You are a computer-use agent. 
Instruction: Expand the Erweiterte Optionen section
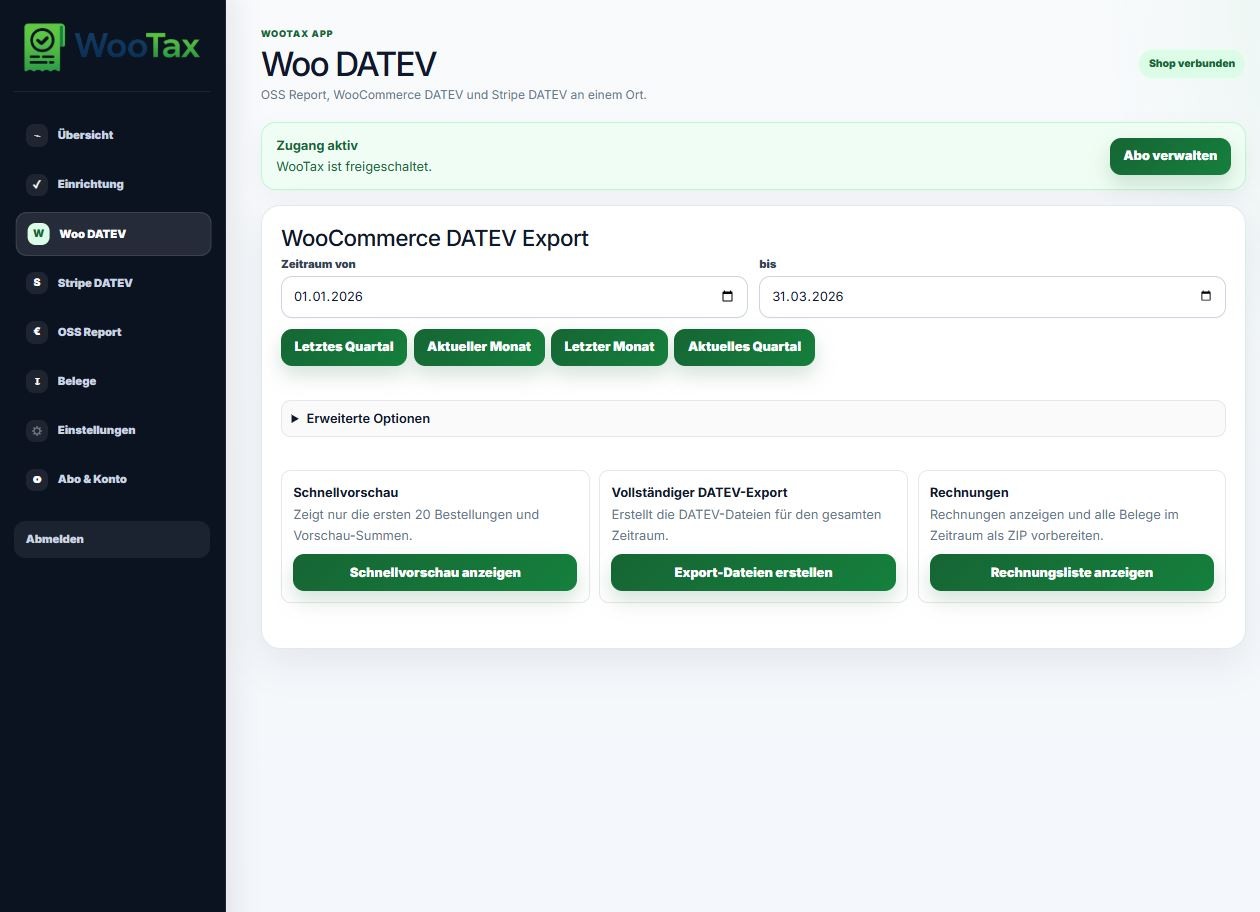point(753,419)
